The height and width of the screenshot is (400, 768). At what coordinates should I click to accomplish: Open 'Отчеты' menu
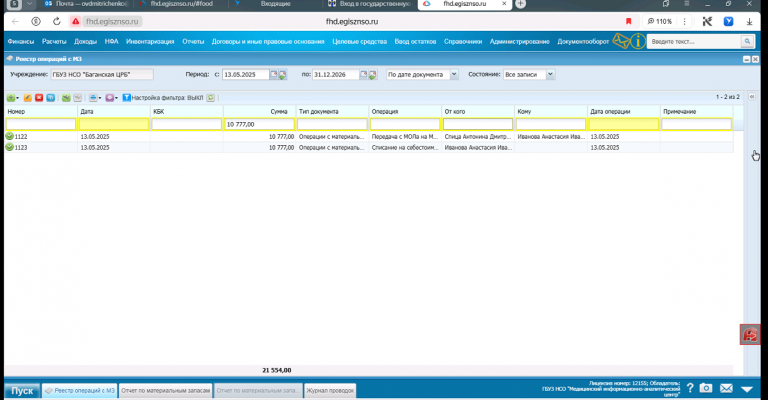(193, 42)
